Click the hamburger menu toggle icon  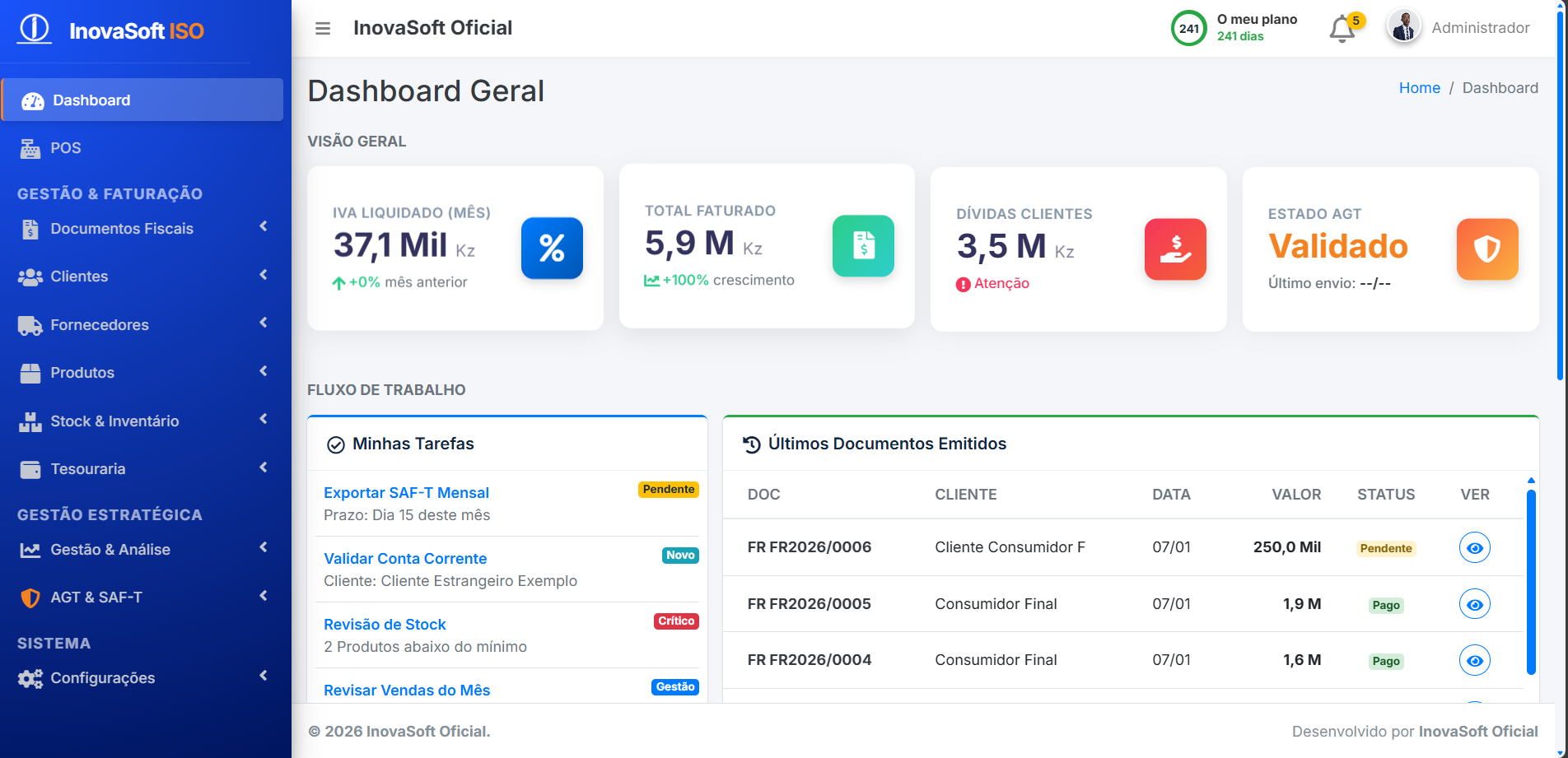click(x=323, y=29)
